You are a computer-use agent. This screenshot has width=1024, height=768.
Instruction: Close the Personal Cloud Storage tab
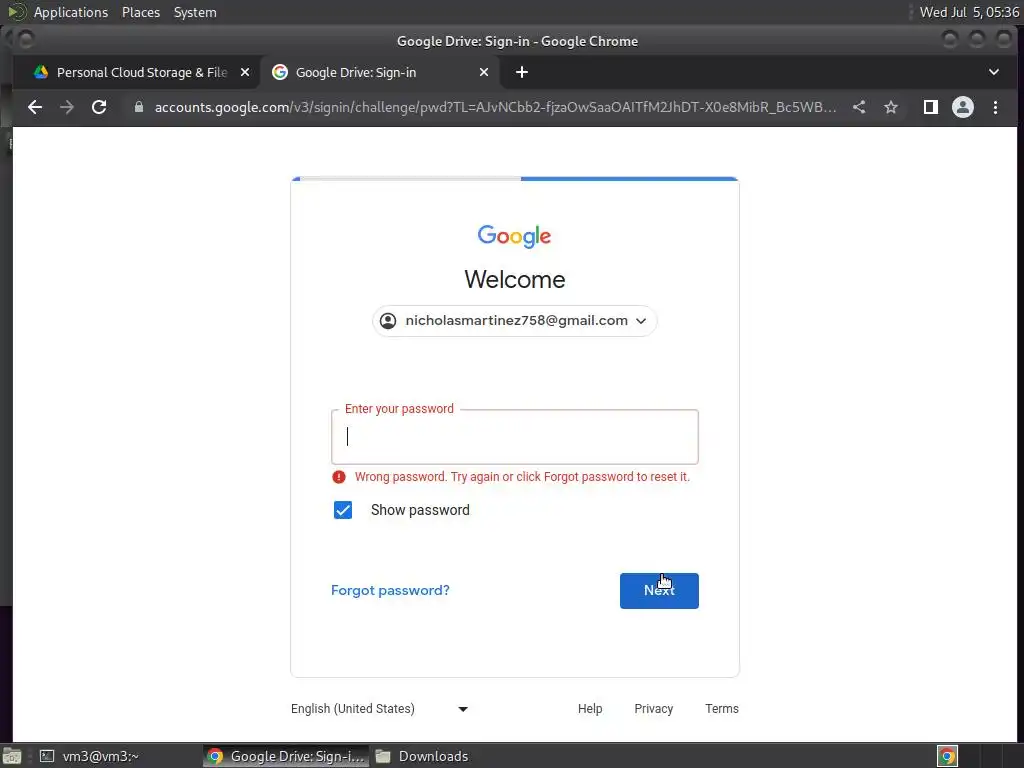(245, 72)
